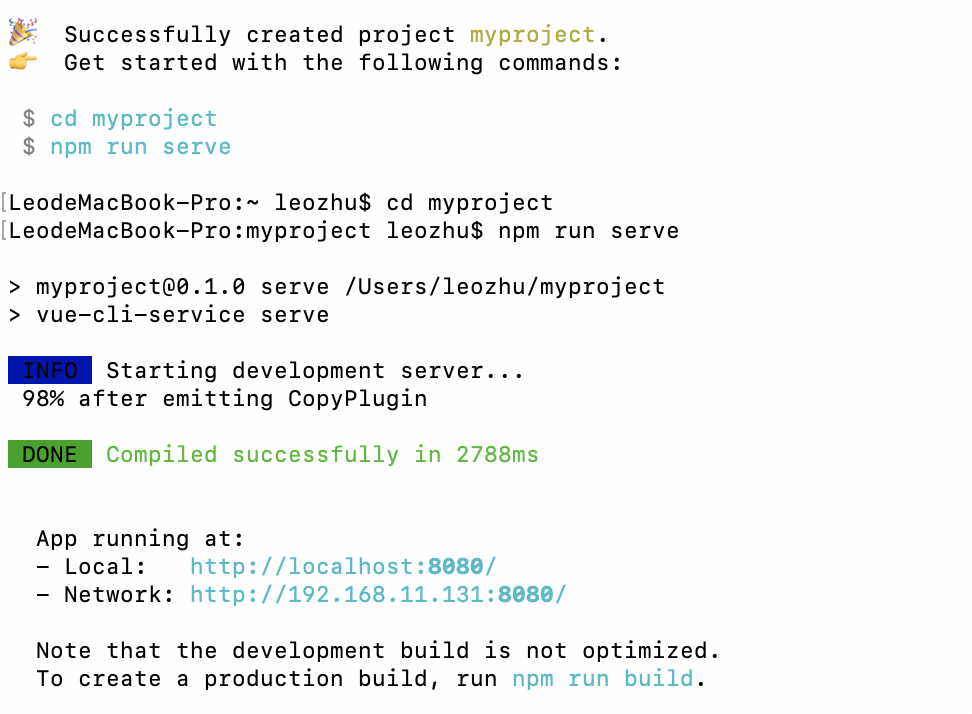Click the '- Network:' label
This screenshot has width=972, height=714.
tap(105, 594)
